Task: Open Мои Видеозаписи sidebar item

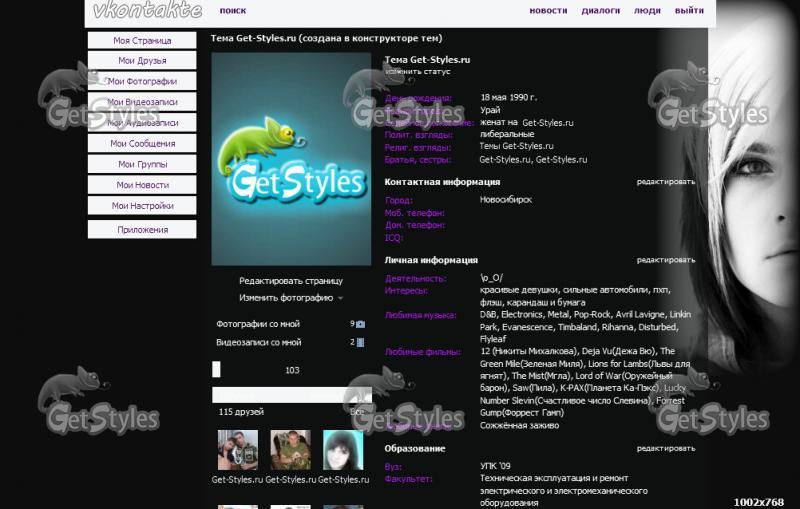Action: [x=142, y=102]
